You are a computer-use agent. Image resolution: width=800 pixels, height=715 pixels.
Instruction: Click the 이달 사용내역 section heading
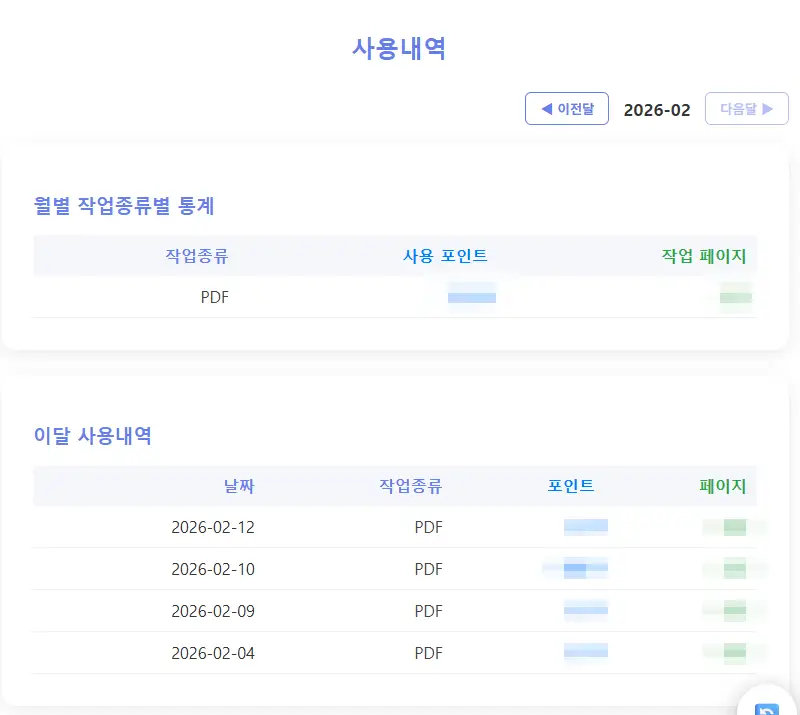(x=95, y=437)
